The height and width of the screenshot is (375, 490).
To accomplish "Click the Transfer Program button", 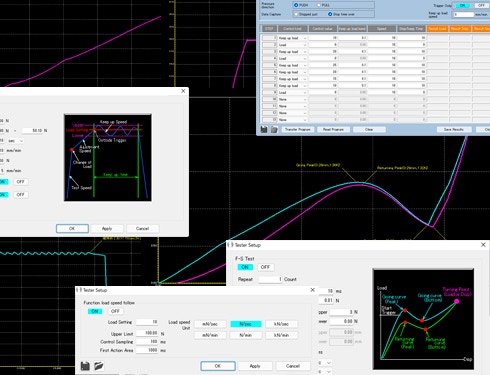I will point(298,129).
